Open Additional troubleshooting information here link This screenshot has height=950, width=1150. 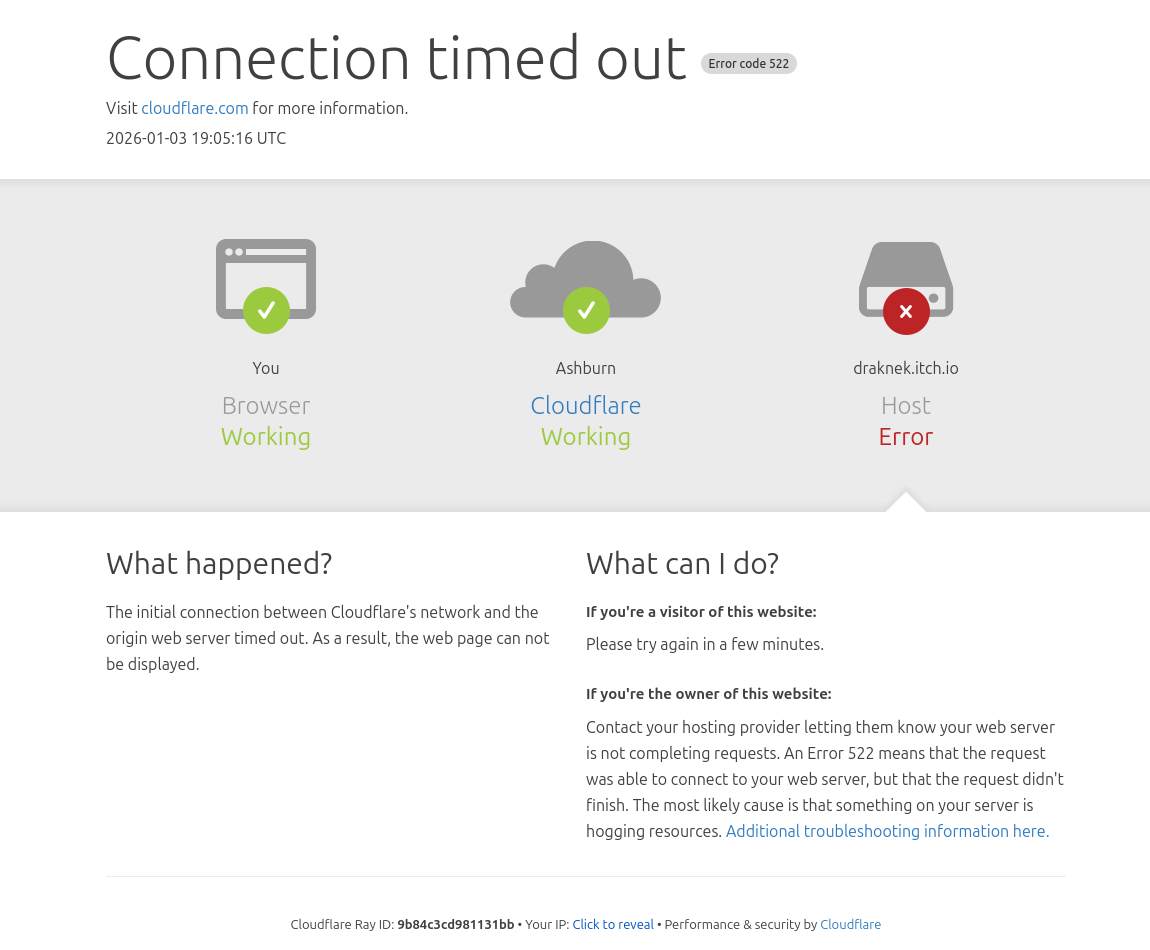click(x=887, y=831)
